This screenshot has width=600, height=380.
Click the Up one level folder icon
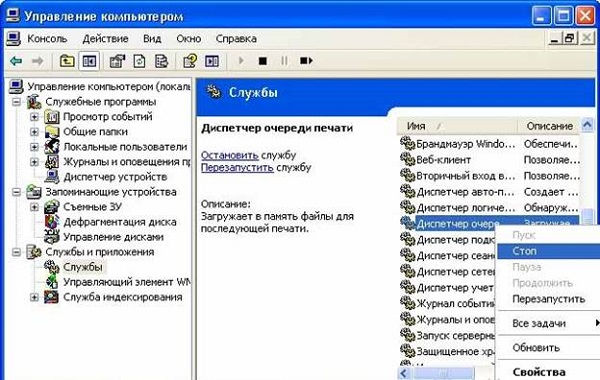click(x=67, y=61)
